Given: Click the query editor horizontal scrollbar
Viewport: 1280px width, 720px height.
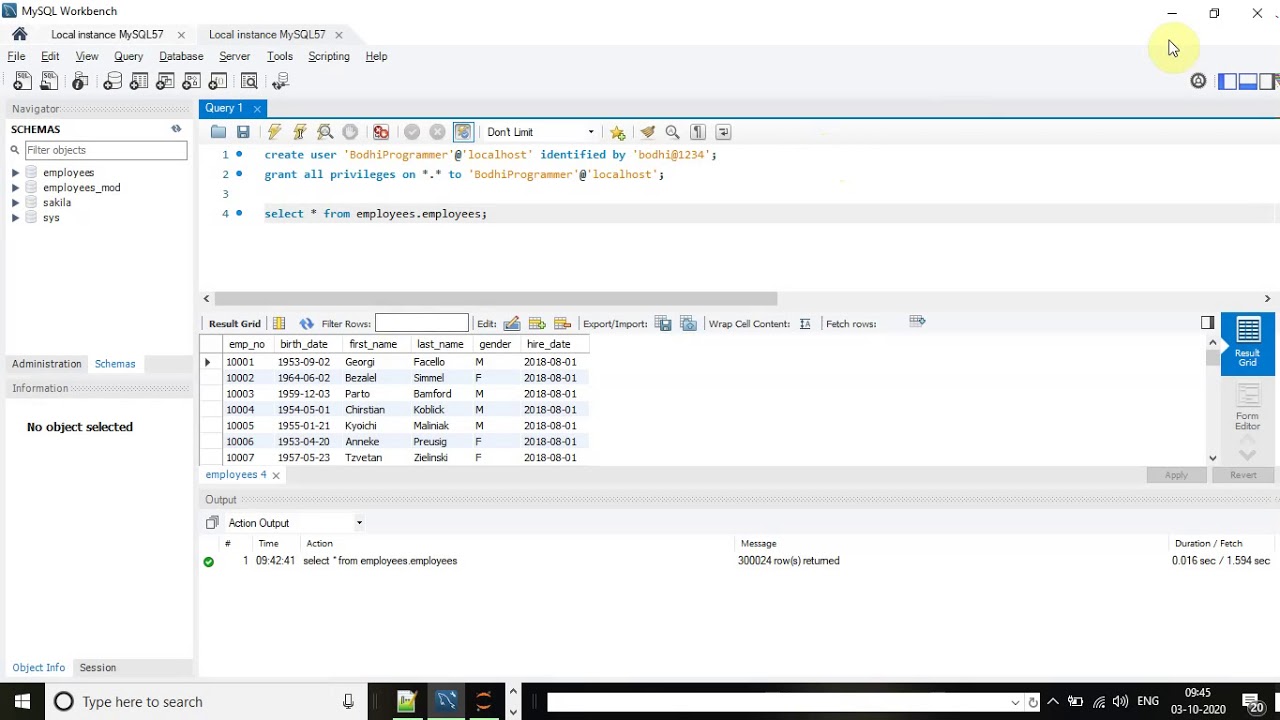Looking at the screenshot, I should (x=495, y=299).
